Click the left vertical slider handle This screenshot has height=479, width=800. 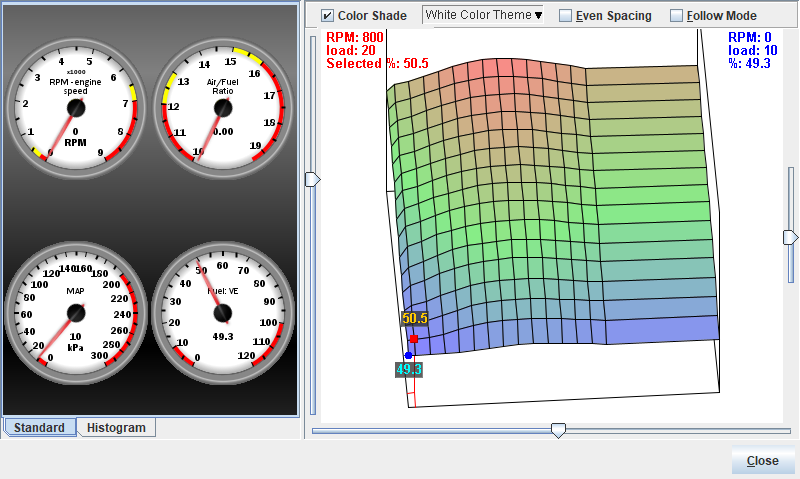pyautogui.click(x=312, y=179)
